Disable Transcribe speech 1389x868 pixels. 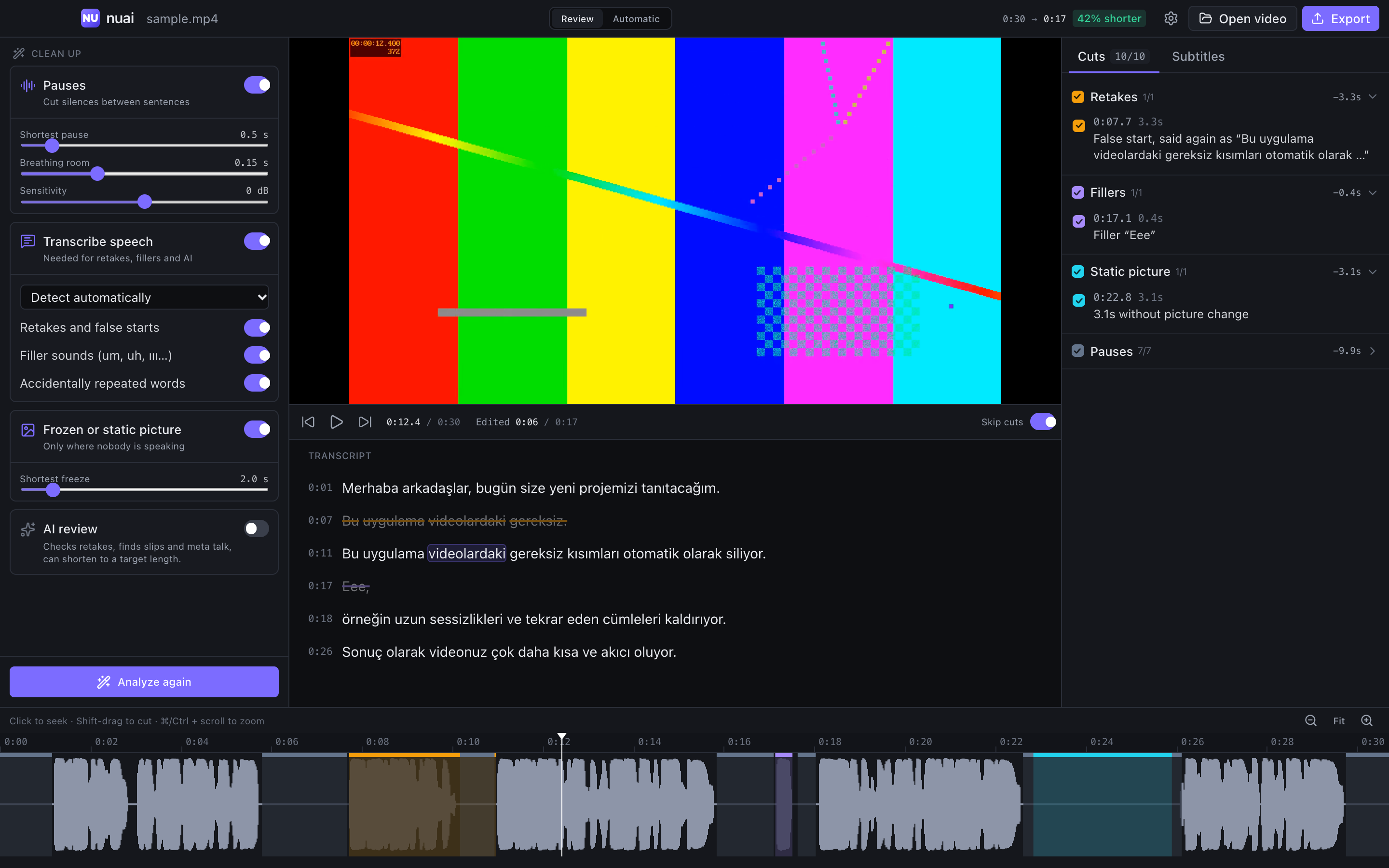pos(257,241)
